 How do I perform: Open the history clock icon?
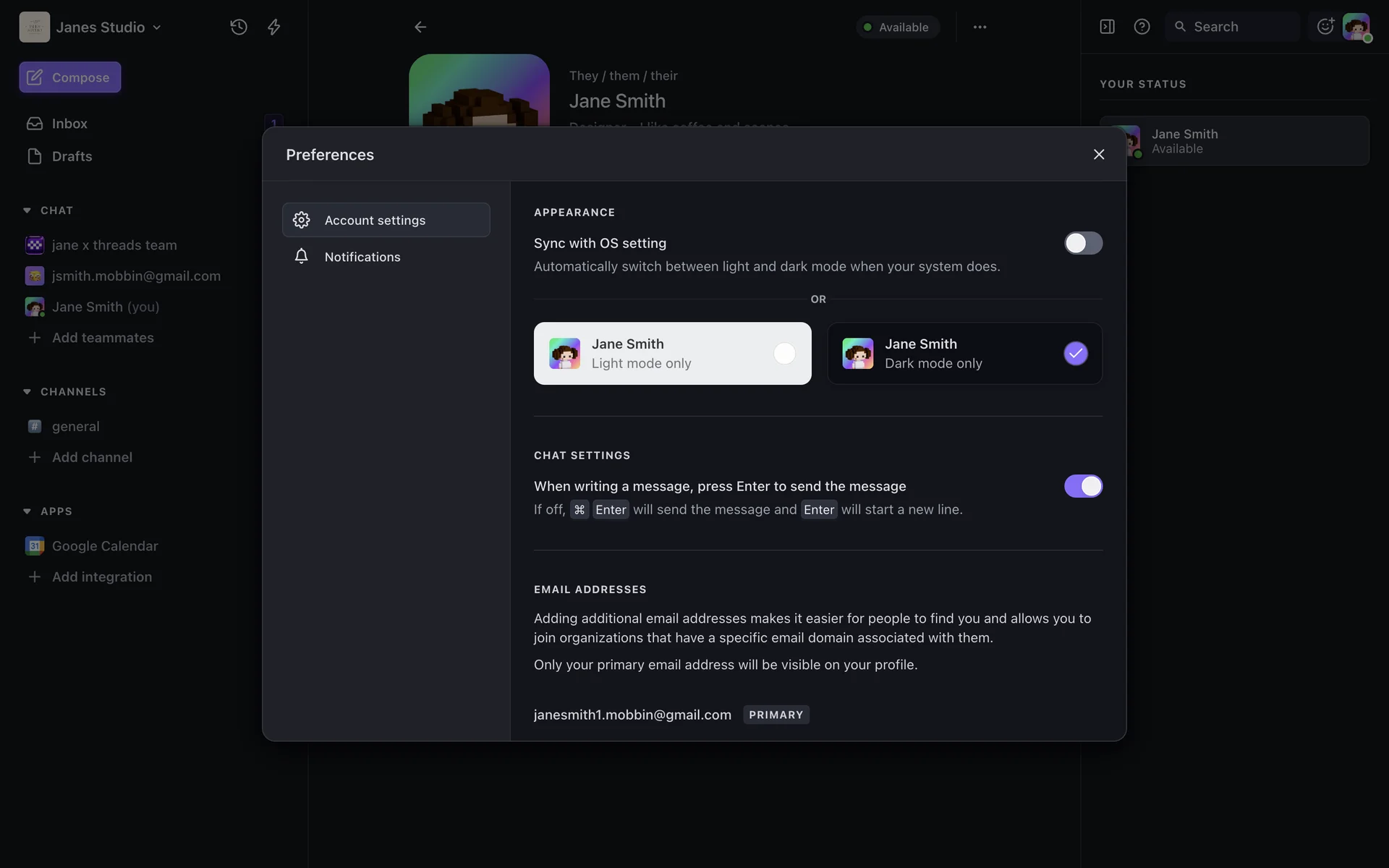(239, 27)
